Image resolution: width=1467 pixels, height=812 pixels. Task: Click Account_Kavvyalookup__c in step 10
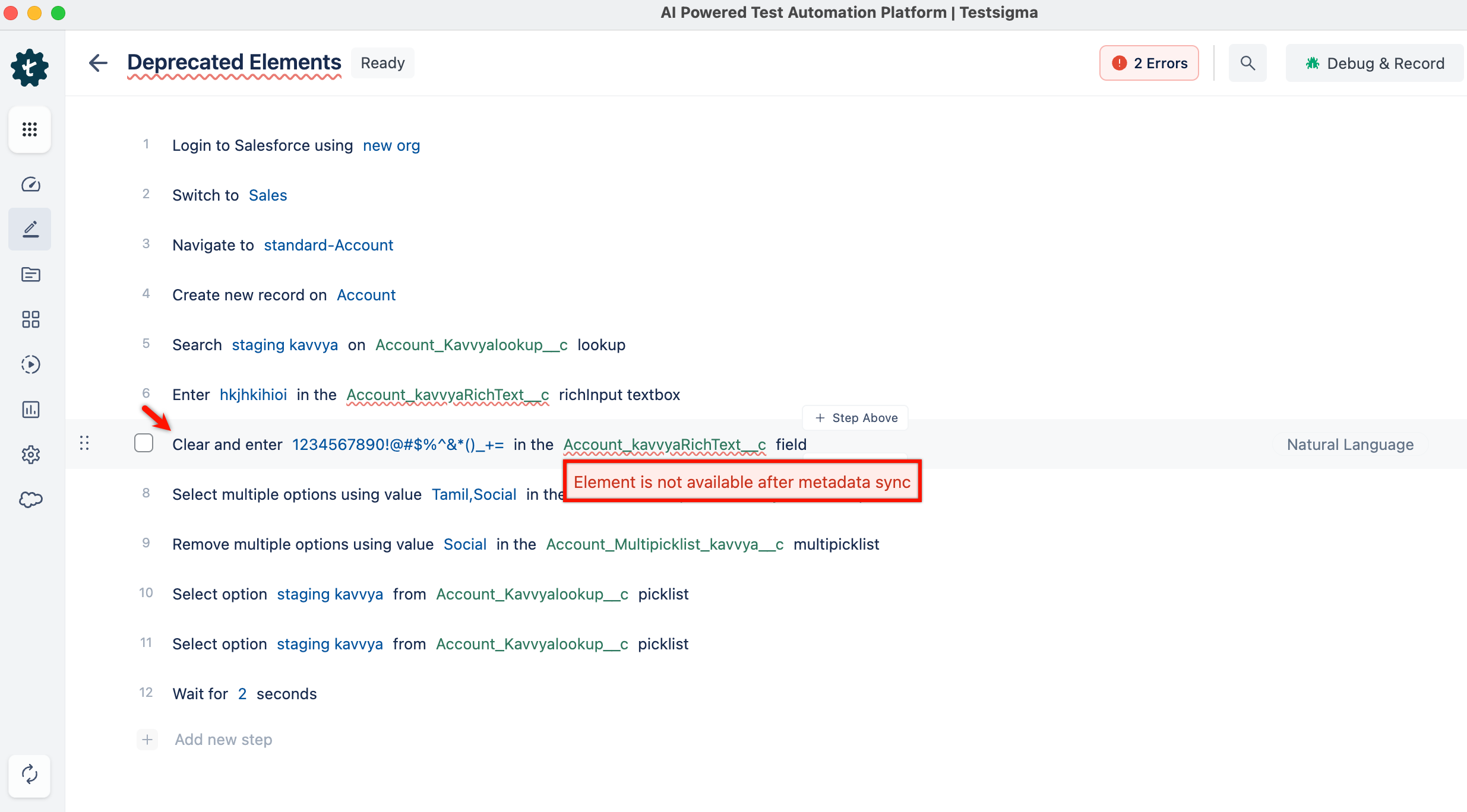pyautogui.click(x=532, y=594)
